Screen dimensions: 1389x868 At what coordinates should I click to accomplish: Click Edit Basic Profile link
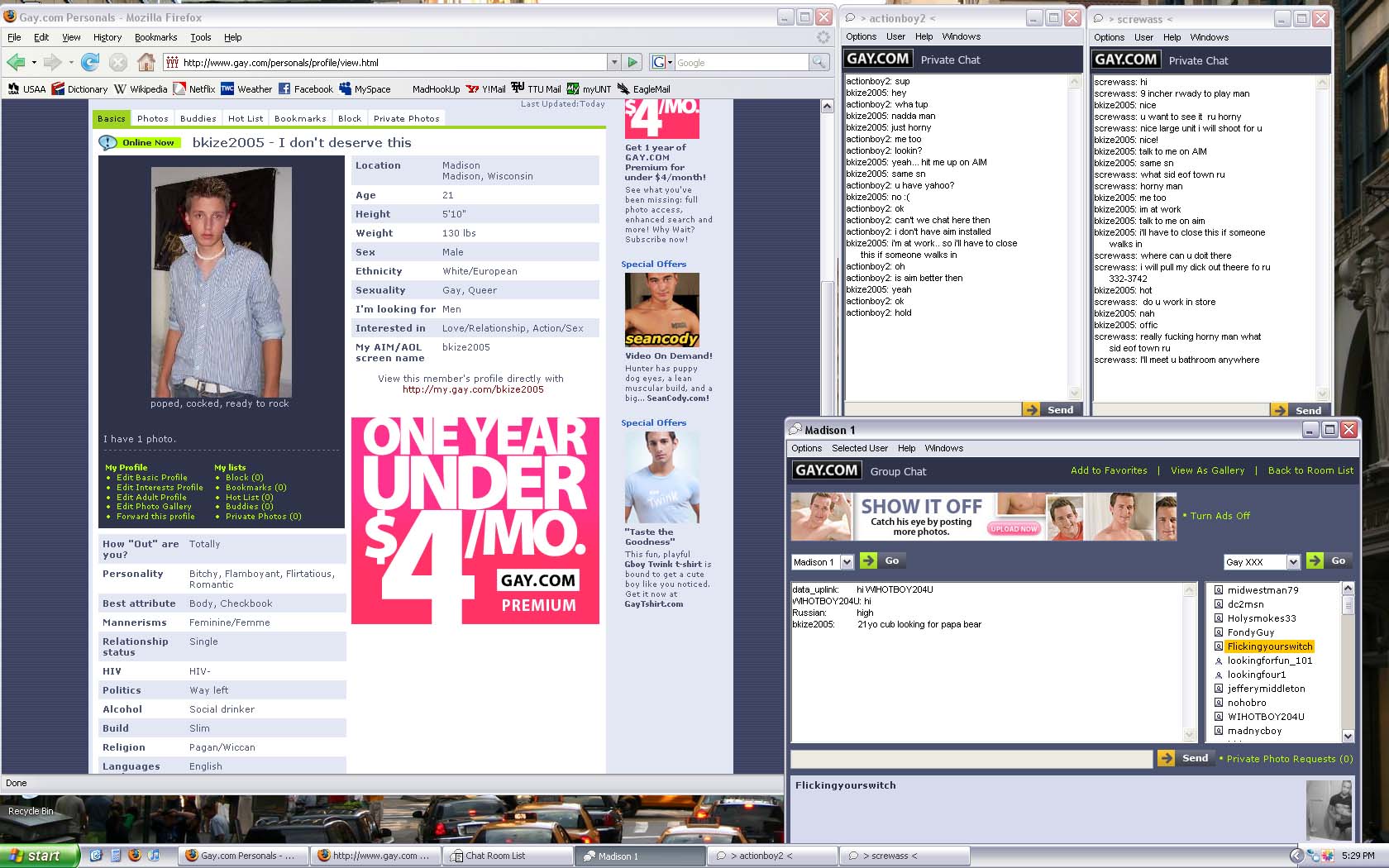pyautogui.click(x=152, y=478)
